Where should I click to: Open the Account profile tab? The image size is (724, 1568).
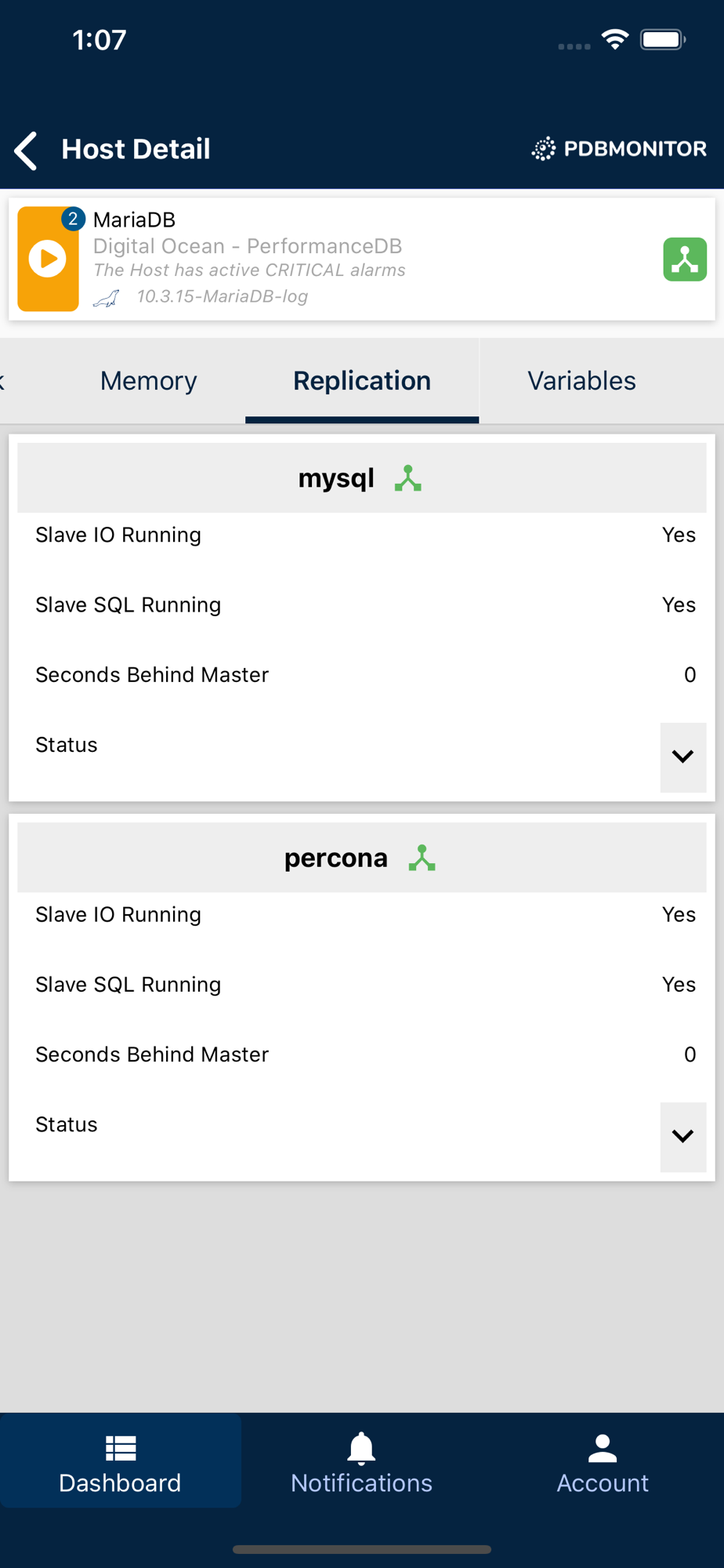click(603, 1462)
